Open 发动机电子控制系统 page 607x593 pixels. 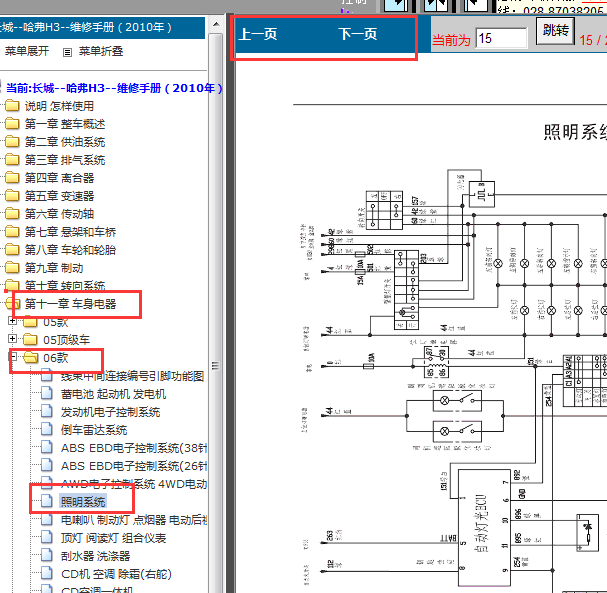pos(110,412)
